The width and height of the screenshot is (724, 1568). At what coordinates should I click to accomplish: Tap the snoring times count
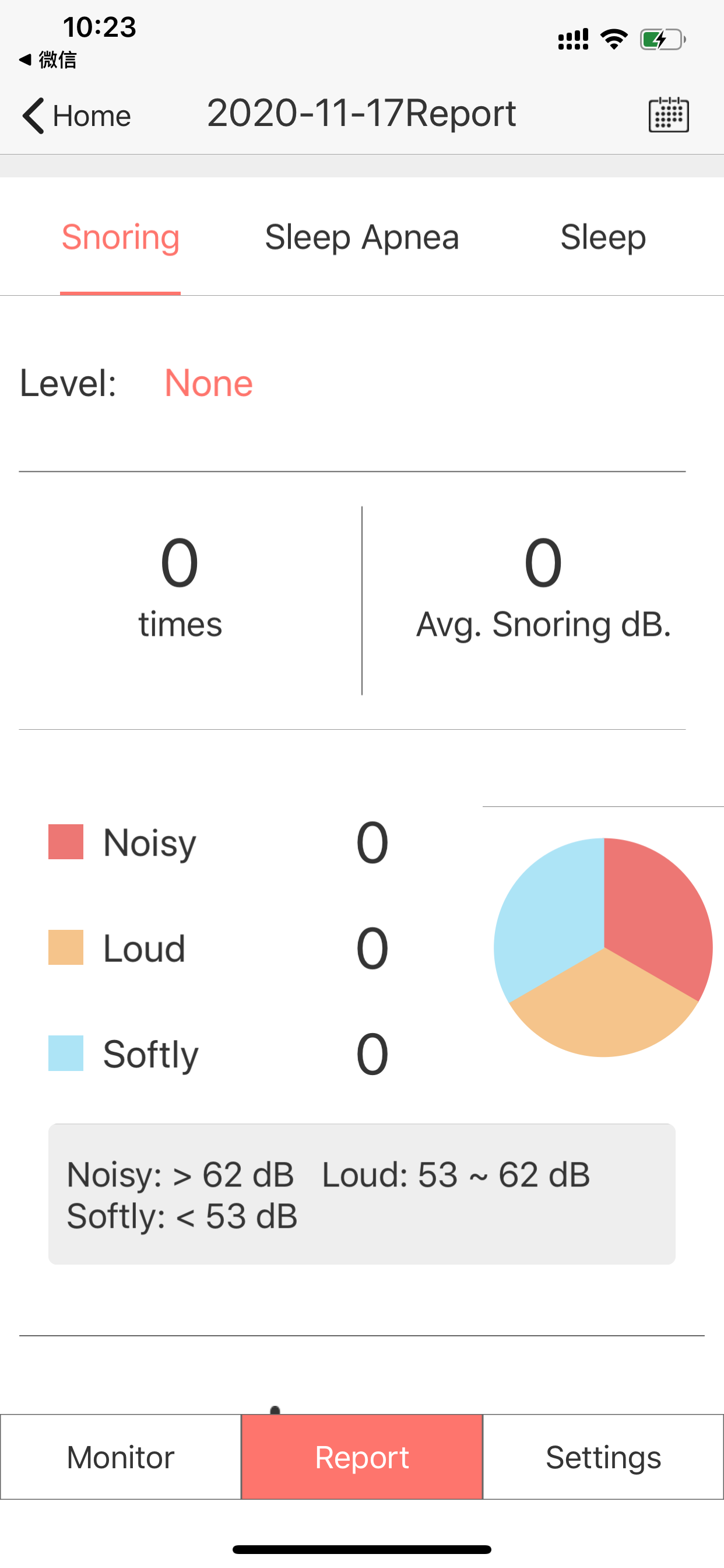(x=180, y=563)
